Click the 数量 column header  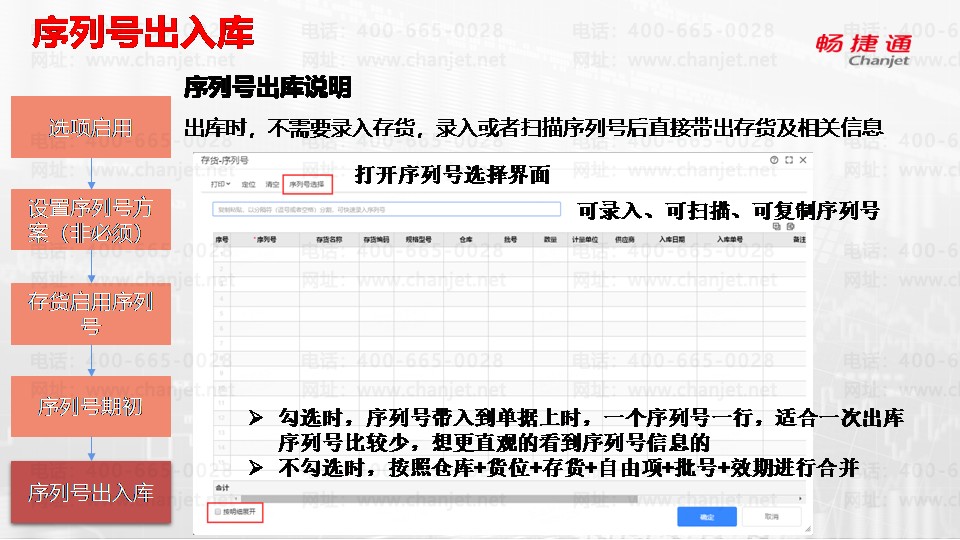click(x=550, y=239)
